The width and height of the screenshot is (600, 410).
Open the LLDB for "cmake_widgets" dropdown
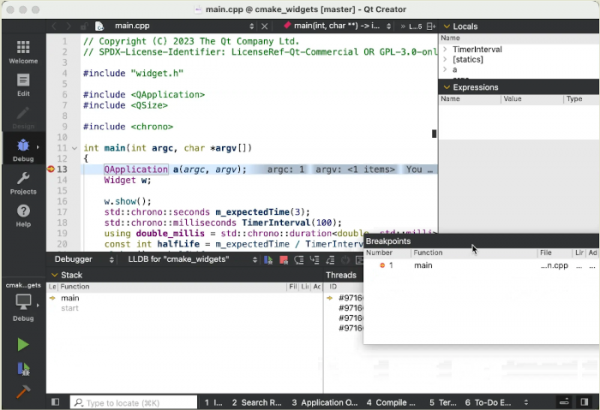(178, 259)
